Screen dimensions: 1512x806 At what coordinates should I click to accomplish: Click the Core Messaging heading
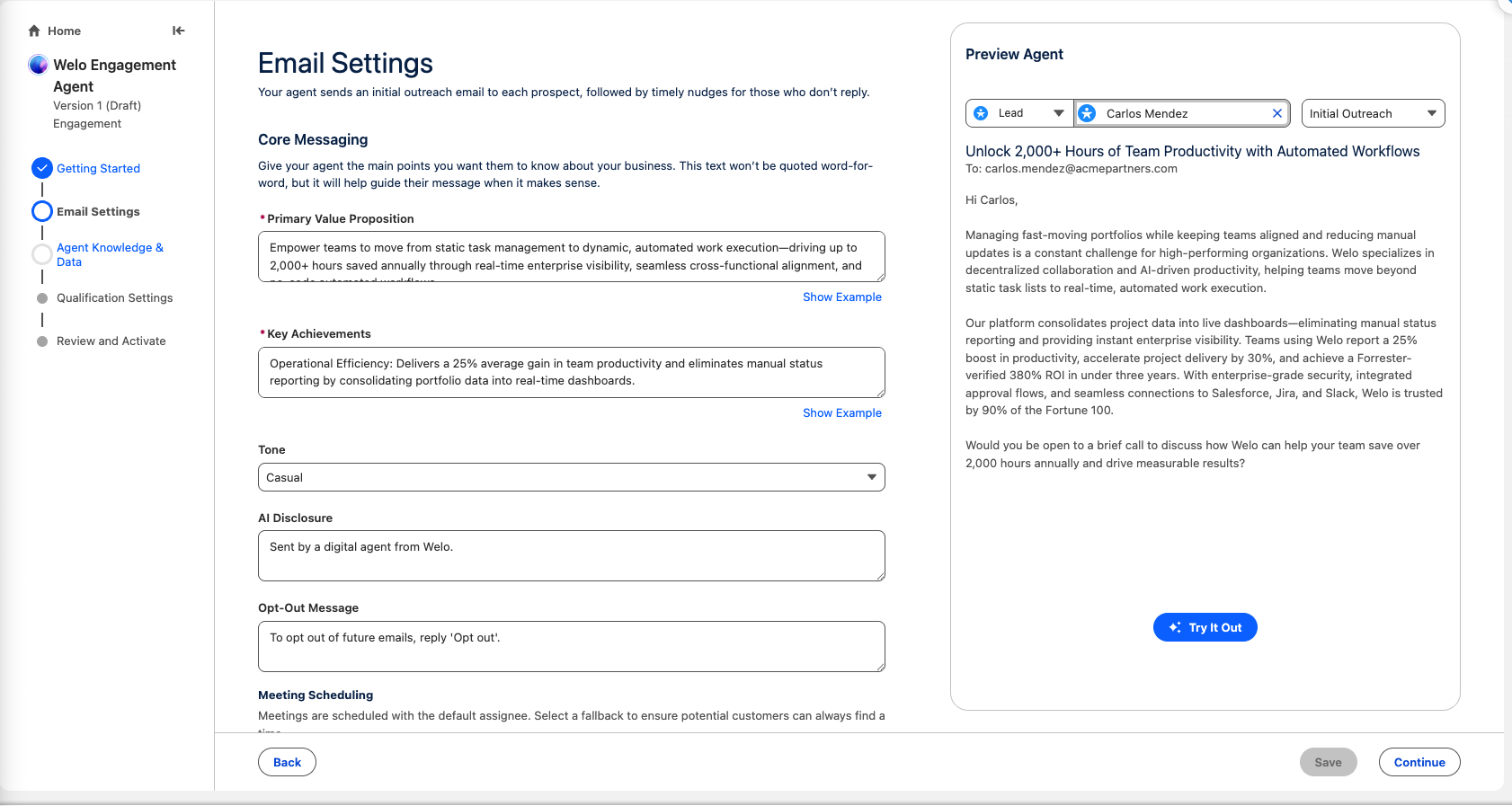(313, 139)
